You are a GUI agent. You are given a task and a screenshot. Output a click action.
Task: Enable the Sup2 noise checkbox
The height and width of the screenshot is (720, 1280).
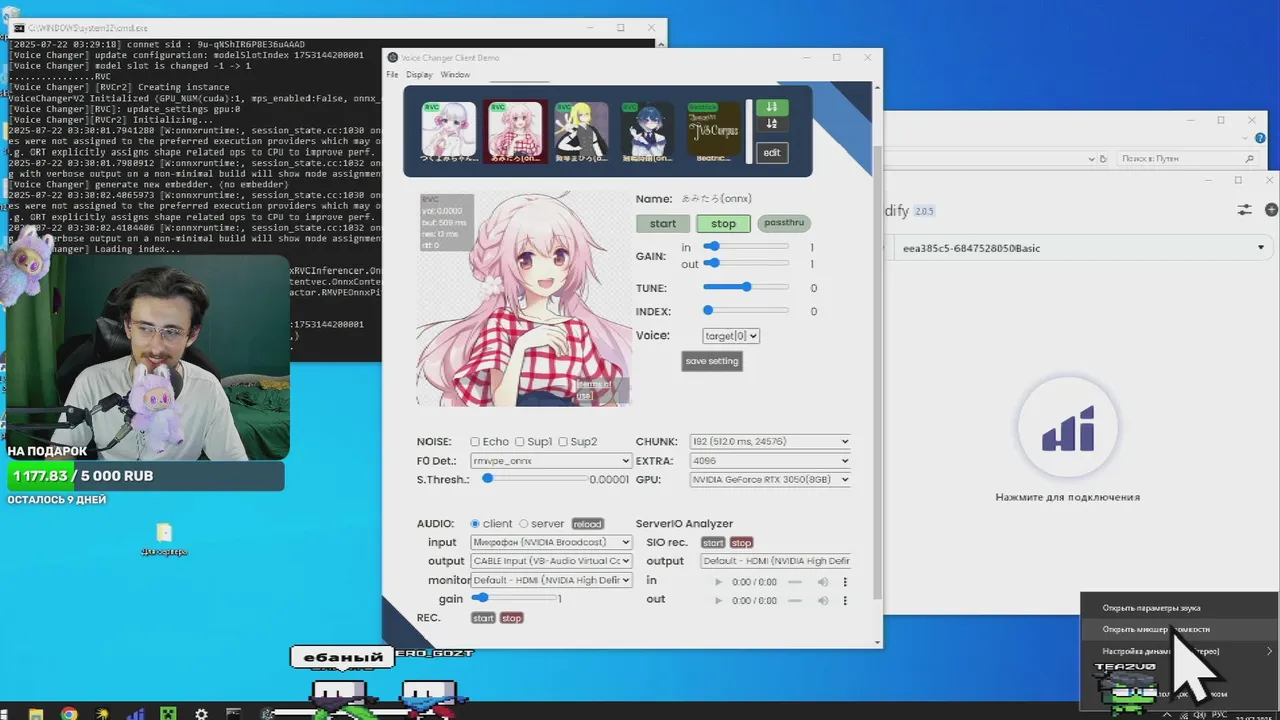563,442
